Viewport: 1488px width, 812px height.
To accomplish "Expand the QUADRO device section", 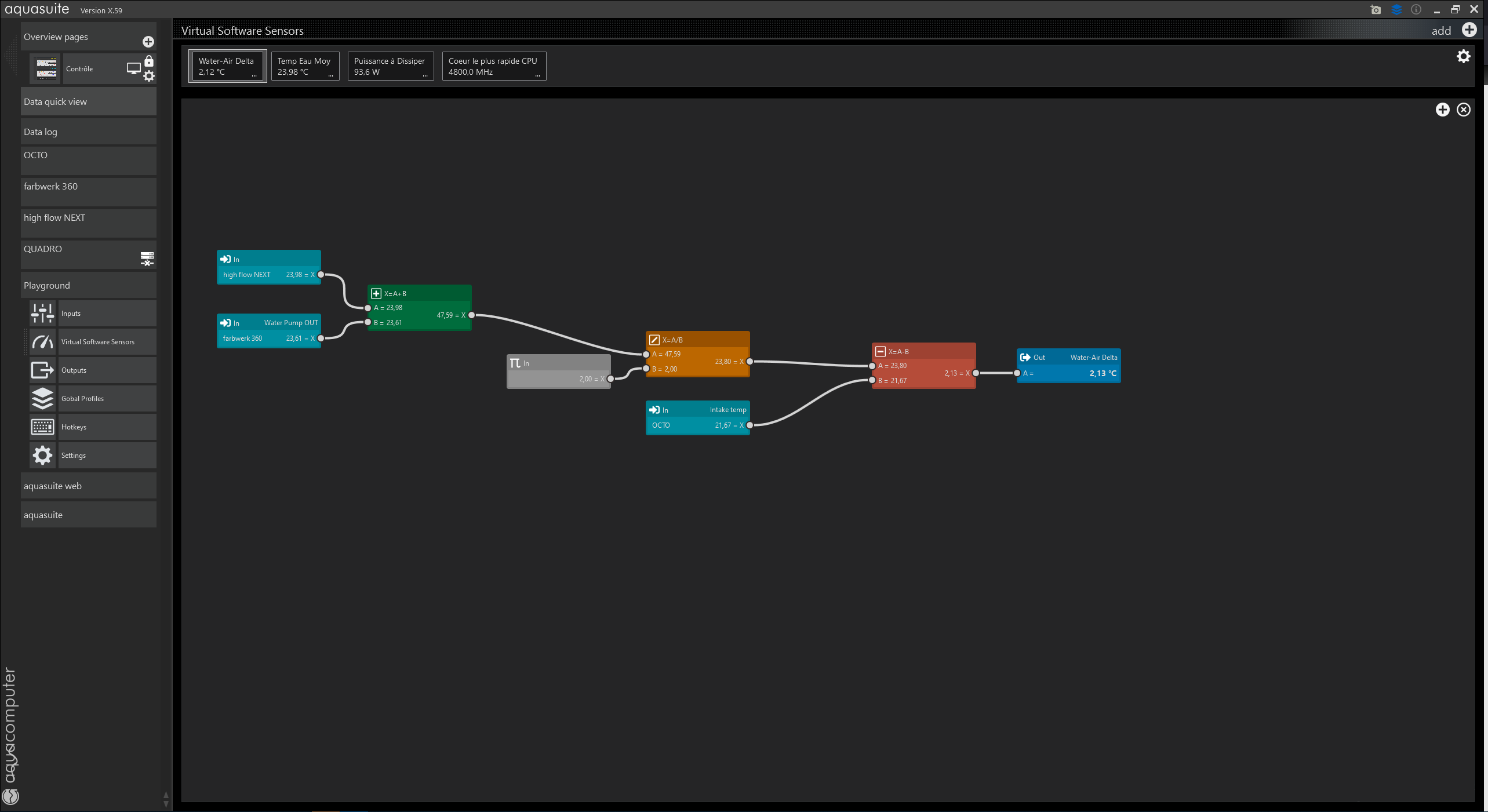I will tap(88, 254).
